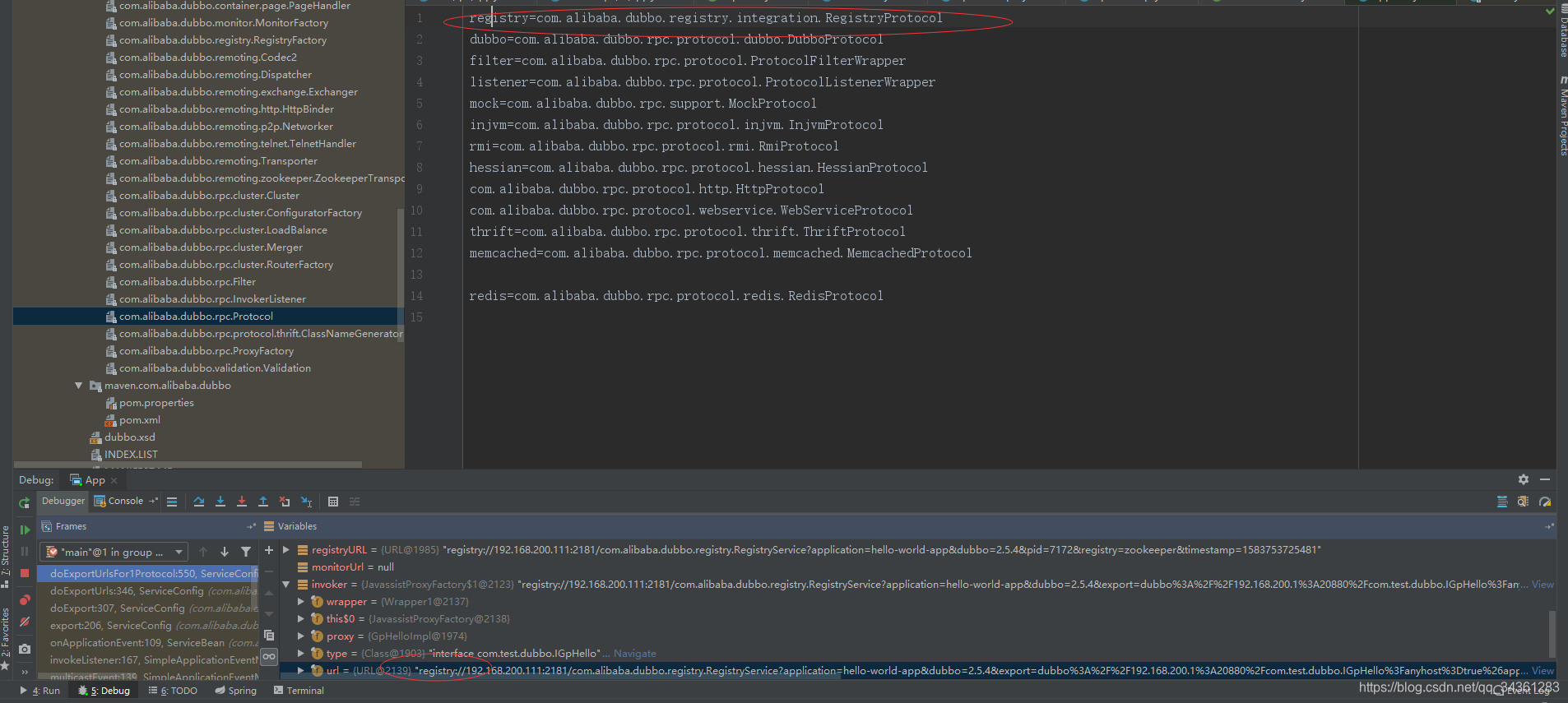Expand the url field
Image resolution: width=1568 pixels, height=703 pixels.
pyautogui.click(x=301, y=671)
